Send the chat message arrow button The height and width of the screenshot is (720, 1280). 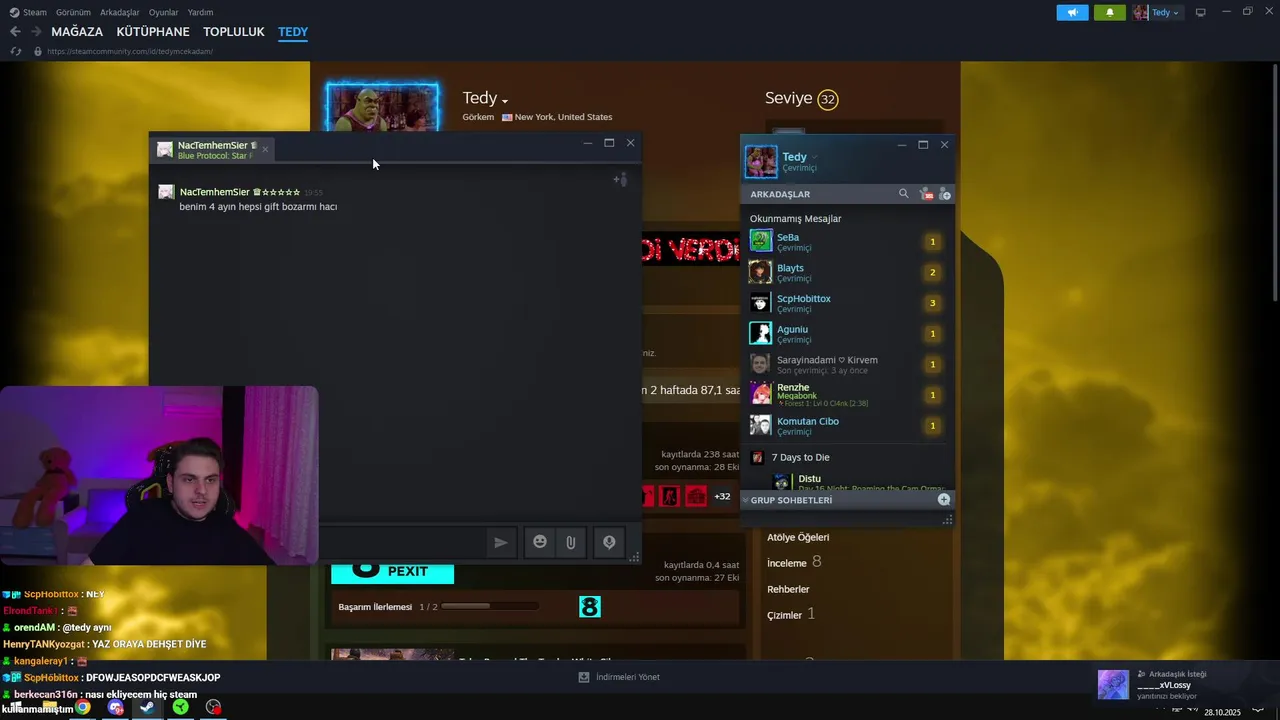pyautogui.click(x=501, y=542)
